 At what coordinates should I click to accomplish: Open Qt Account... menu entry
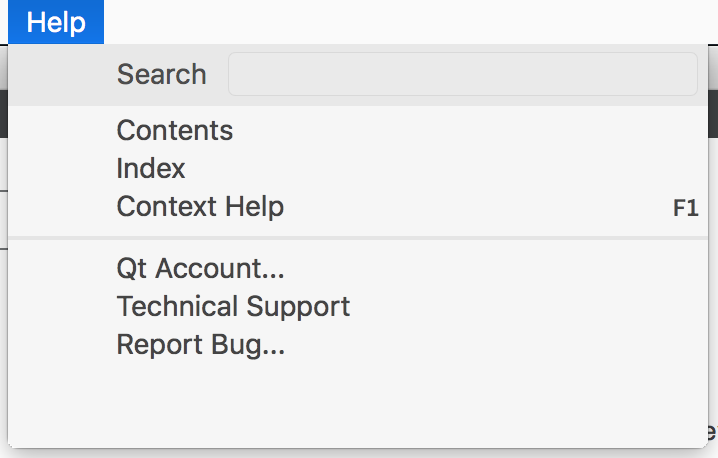pyautogui.click(x=200, y=268)
